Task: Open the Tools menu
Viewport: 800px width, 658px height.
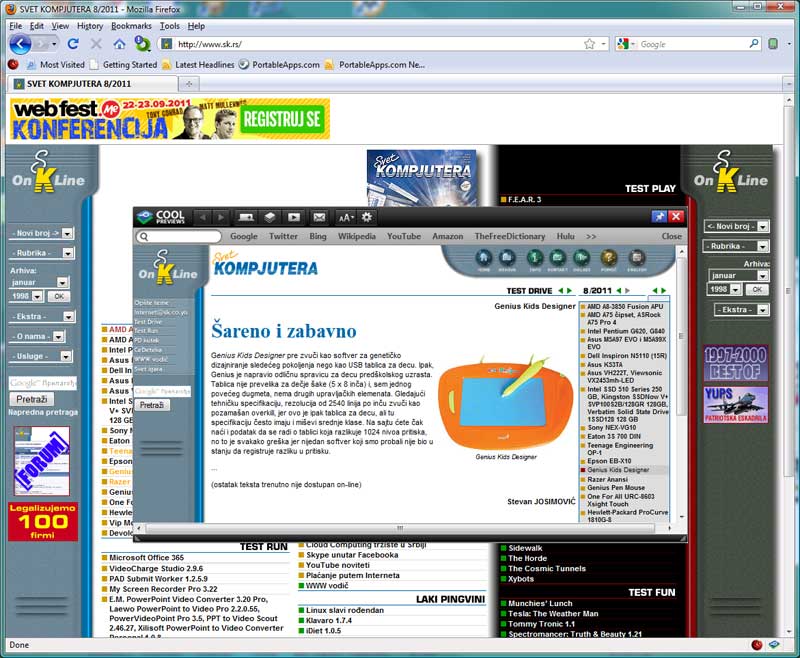Action: tap(169, 26)
